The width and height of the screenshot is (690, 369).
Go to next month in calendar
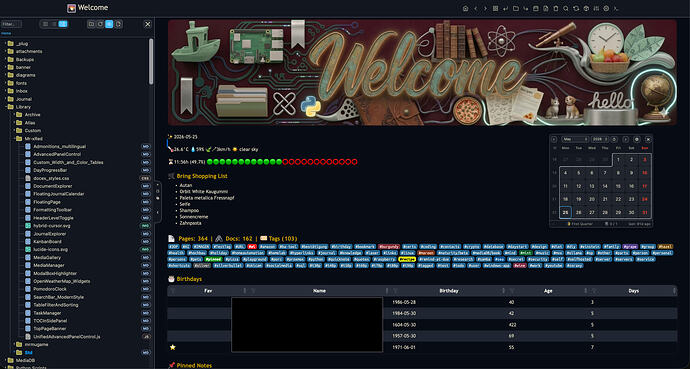click(626, 139)
